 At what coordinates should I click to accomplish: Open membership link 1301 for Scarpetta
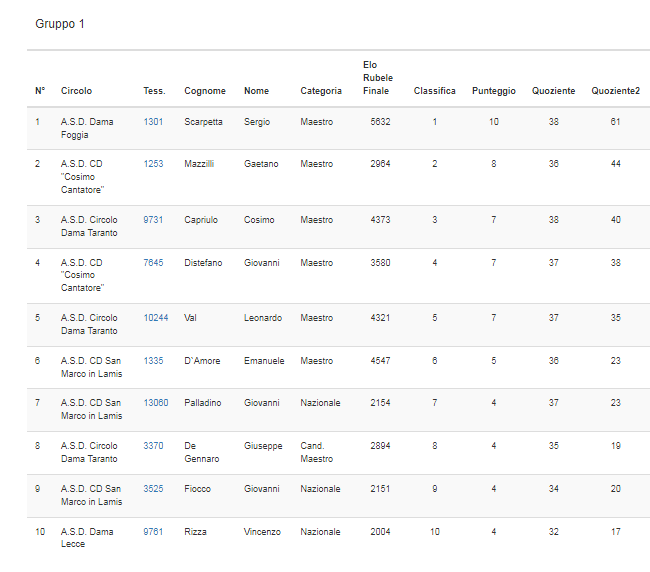153,122
